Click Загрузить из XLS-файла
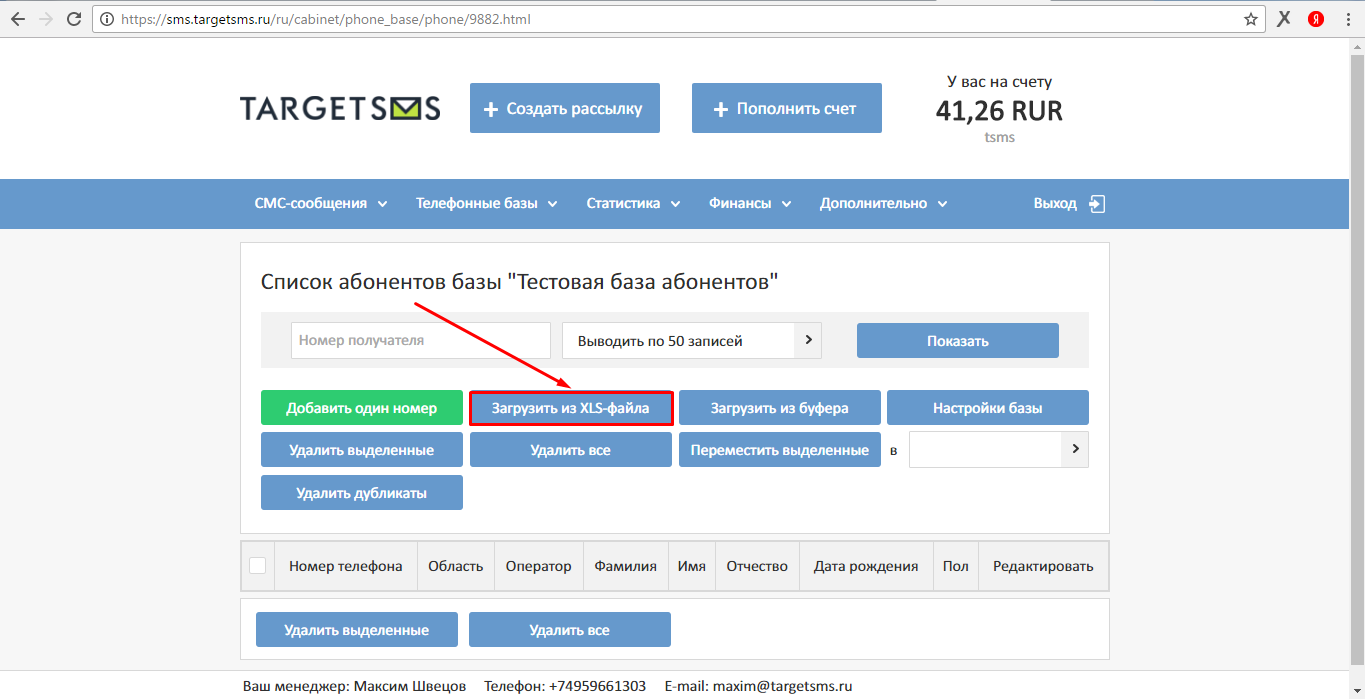 (x=571, y=408)
